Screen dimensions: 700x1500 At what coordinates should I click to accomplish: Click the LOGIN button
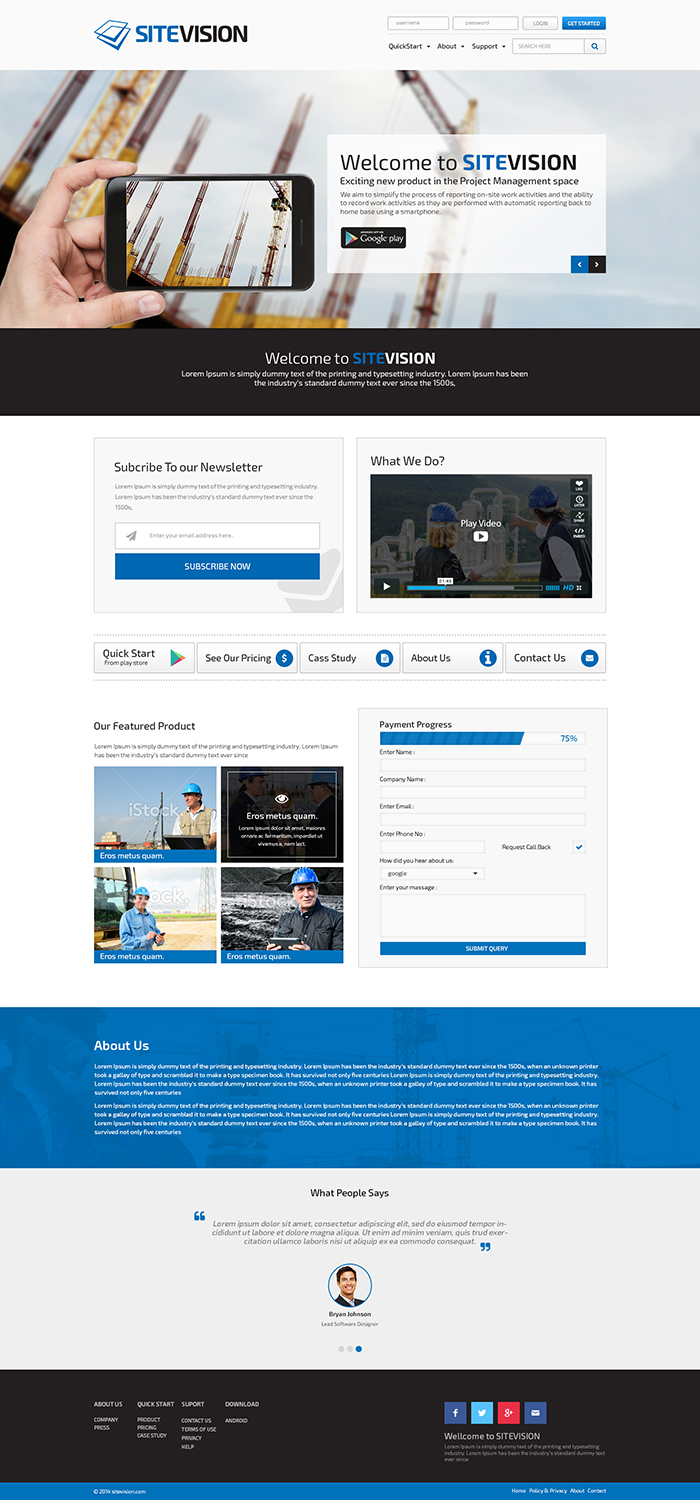[x=540, y=23]
